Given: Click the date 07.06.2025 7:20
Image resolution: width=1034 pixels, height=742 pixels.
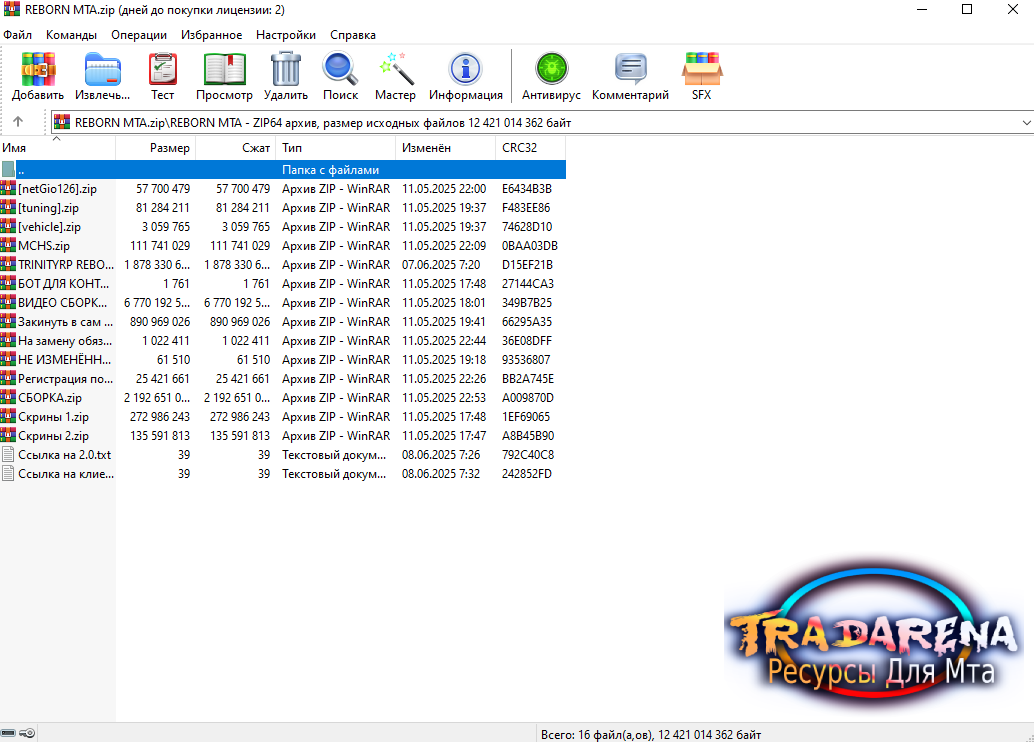Looking at the screenshot, I should (441, 264).
